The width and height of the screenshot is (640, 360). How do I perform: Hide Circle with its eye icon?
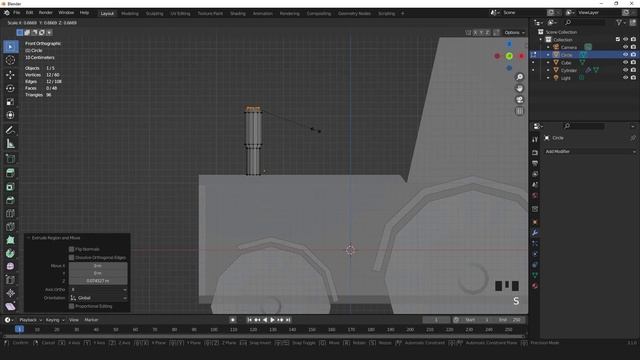(625, 54)
